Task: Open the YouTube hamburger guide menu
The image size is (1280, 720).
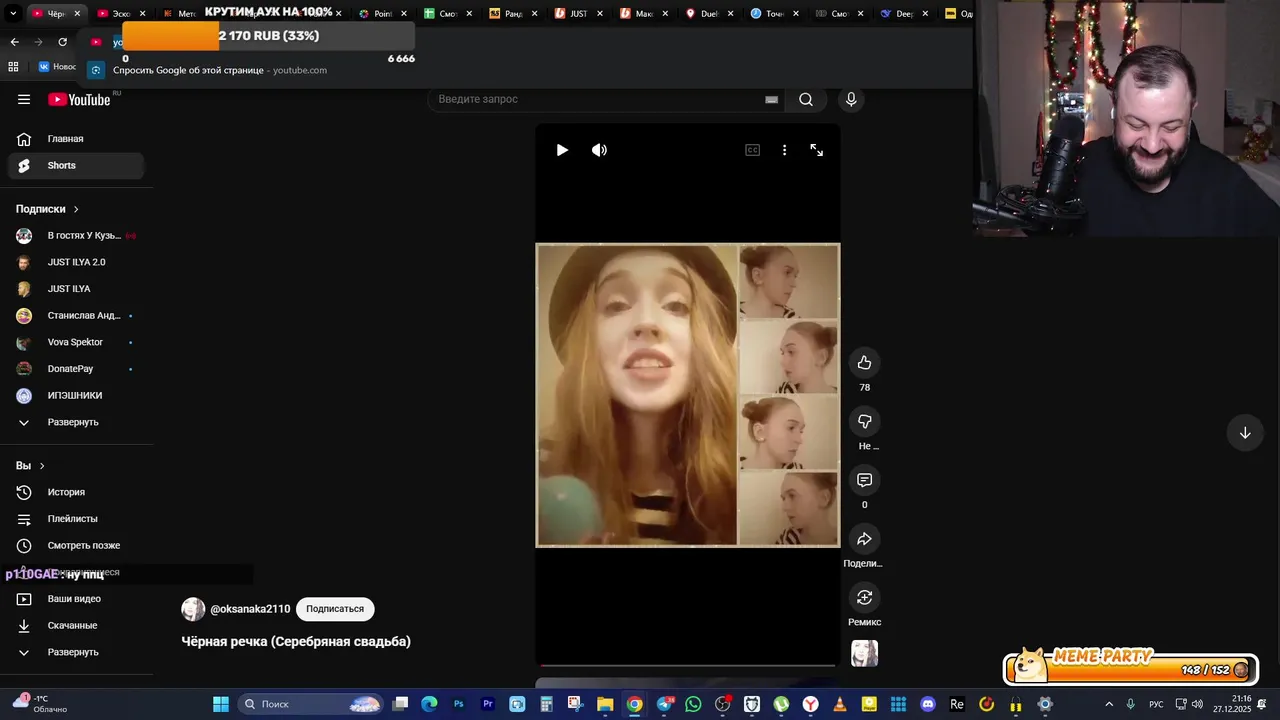Action: pyautogui.click(x=24, y=99)
